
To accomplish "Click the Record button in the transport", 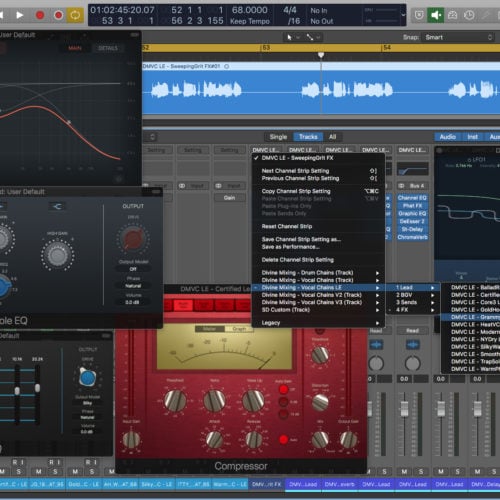I will (40, 15).
